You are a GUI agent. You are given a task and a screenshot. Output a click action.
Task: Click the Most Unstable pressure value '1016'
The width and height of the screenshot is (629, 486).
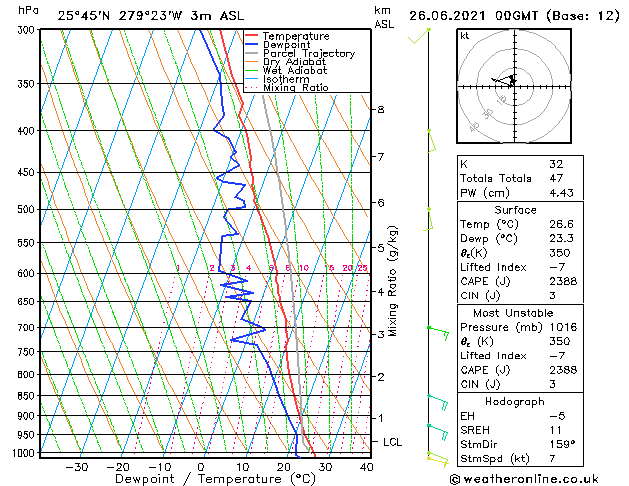click(563, 327)
